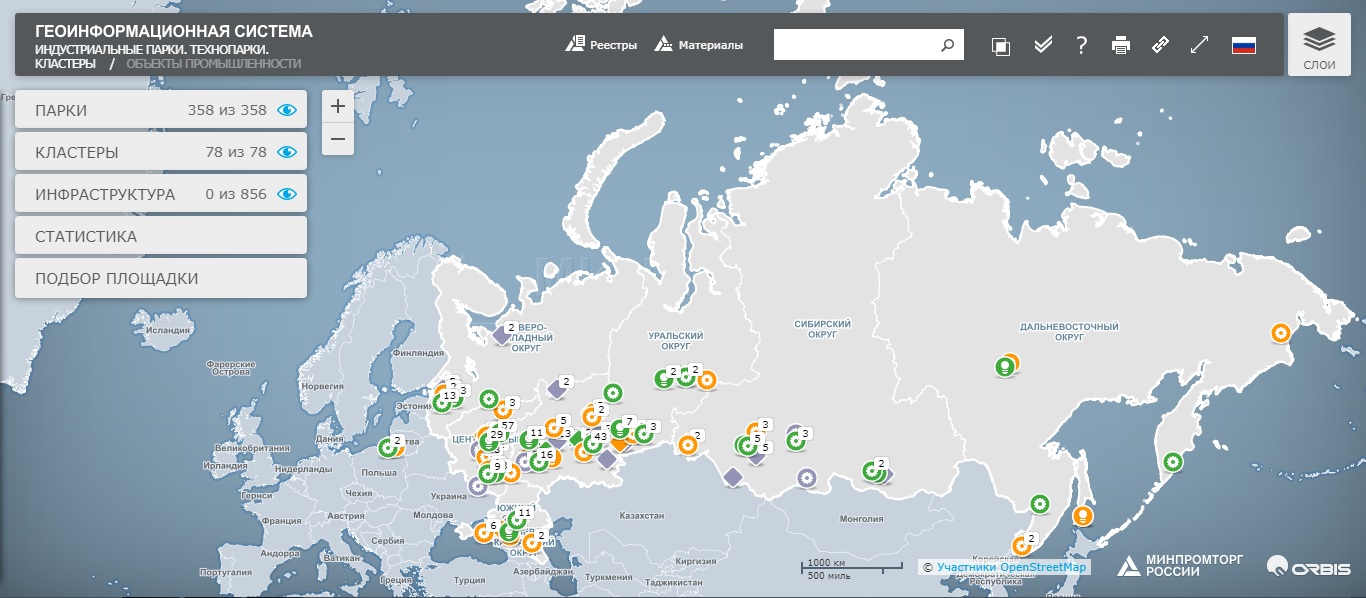Image resolution: width=1366 pixels, height=598 pixels.
Task: Expand the Парки list panel
Action: click(x=100, y=110)
